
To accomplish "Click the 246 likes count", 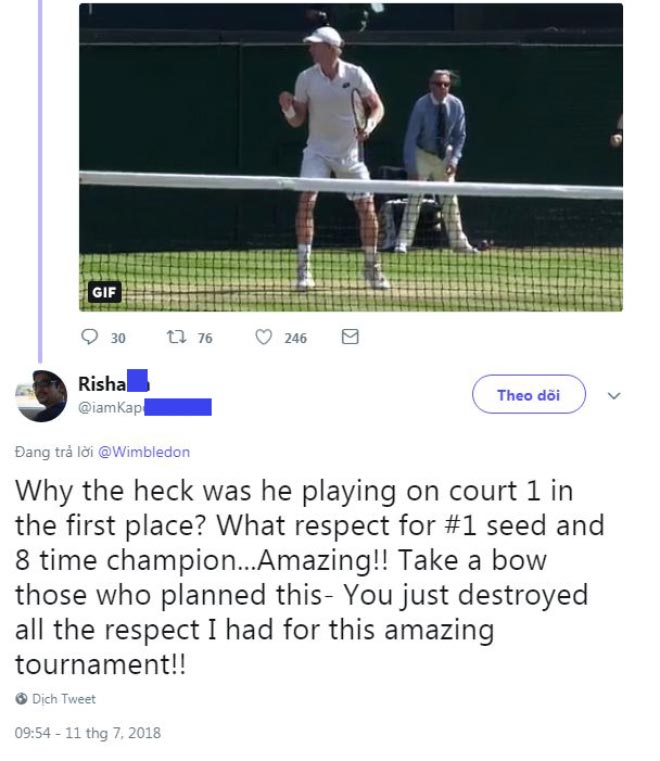I will pyautogui.click(x=295, y=339).
